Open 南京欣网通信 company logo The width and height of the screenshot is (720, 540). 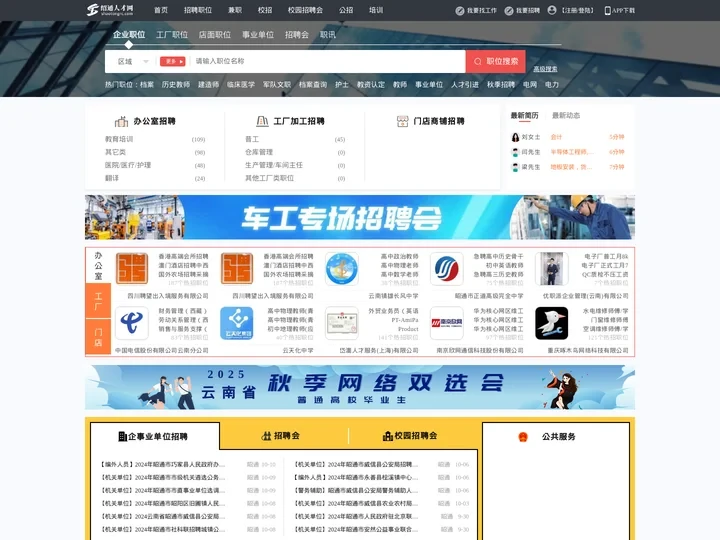[x=447, y=323]
